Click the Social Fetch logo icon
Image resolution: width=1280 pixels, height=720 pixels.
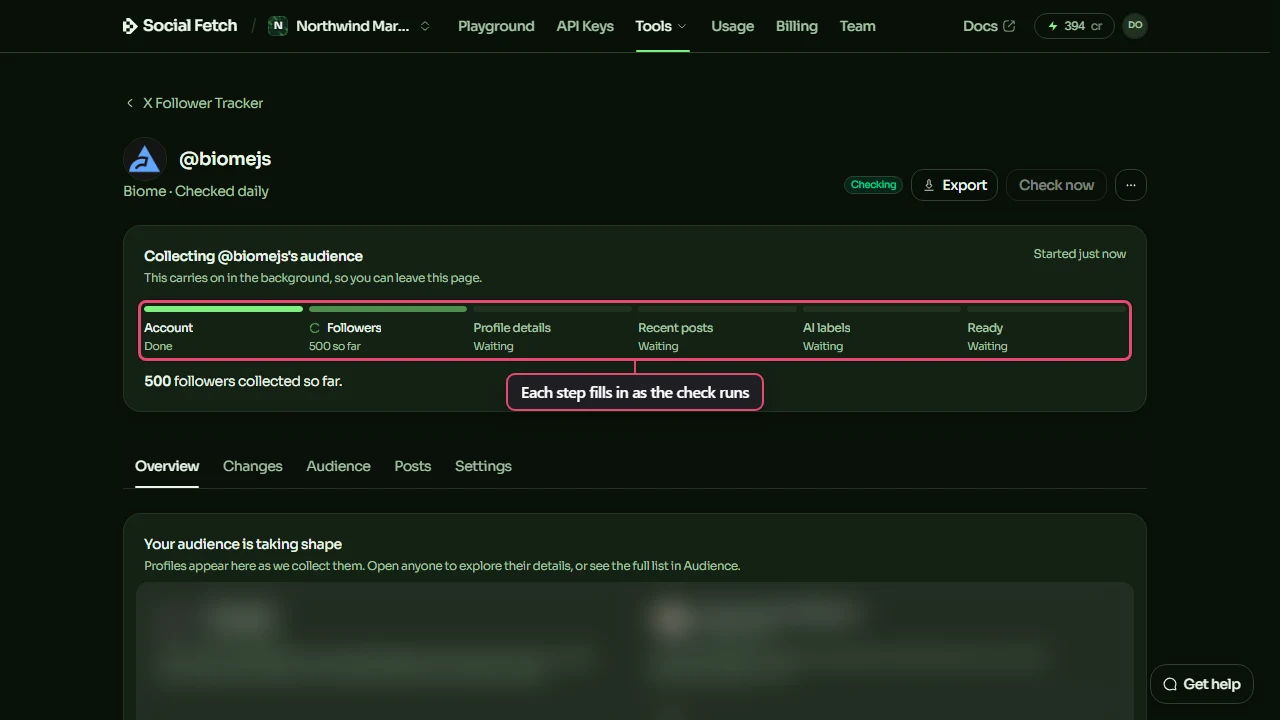130,26
